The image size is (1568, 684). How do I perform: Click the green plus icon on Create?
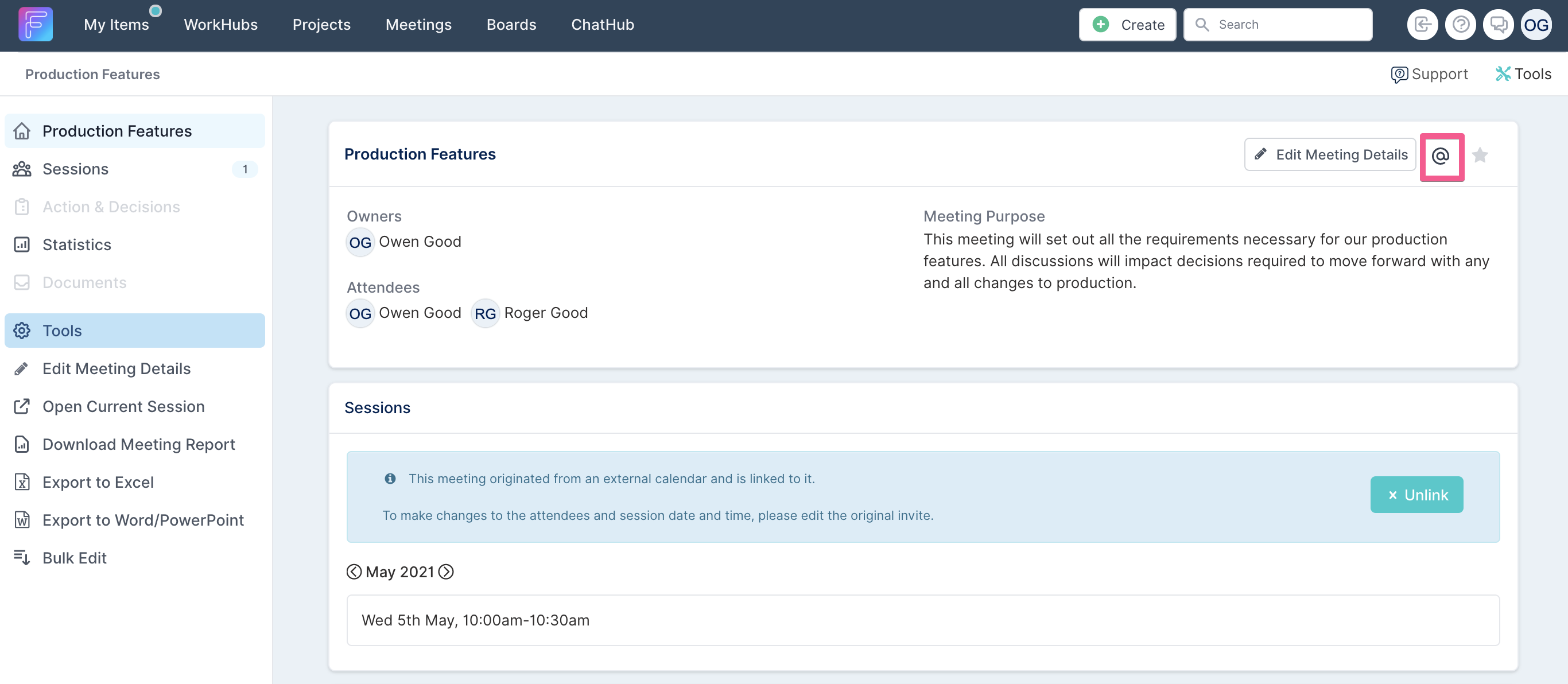coord(1100,24)
